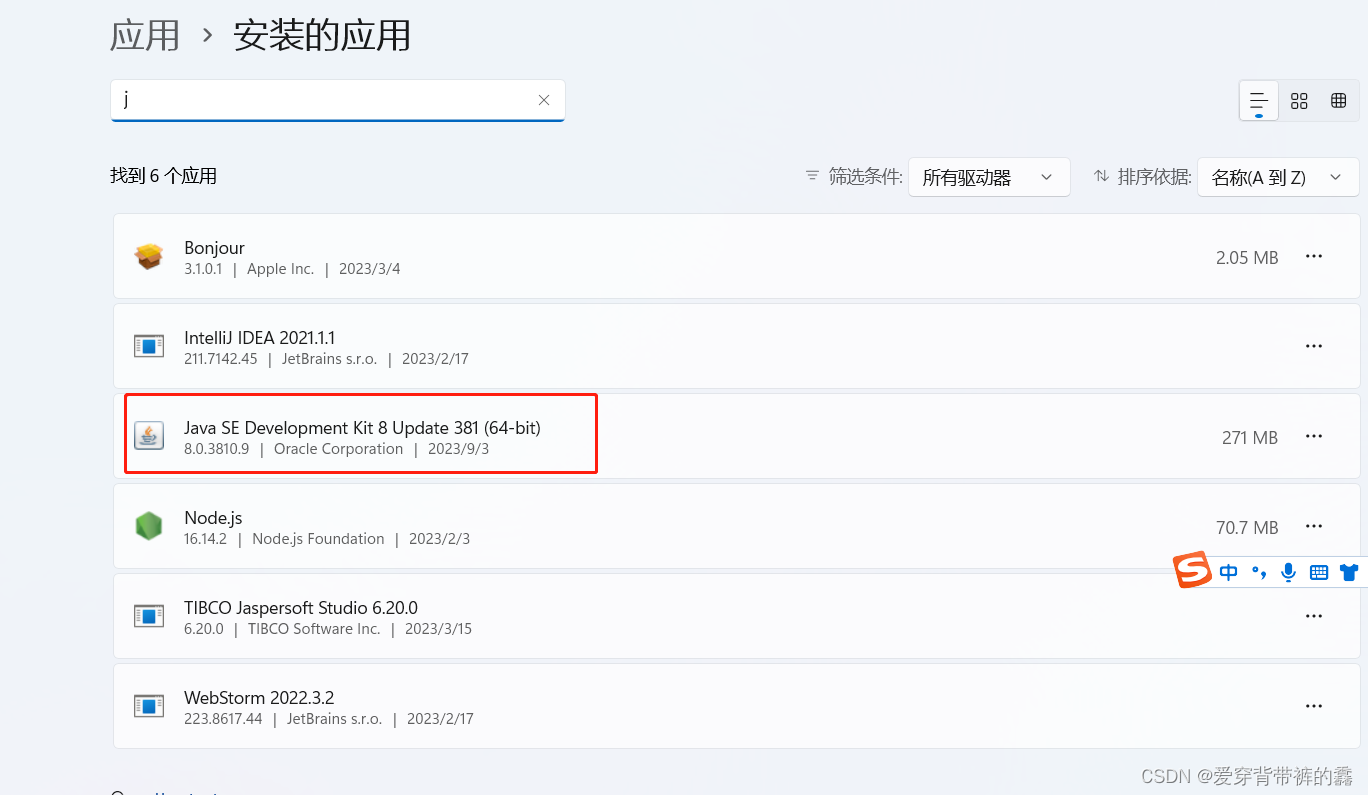The width and height of the screenshot is (1368, 795).
Task: Click the Java SE Development Kit icon
Action: pyautogui.click(x=149, y=436)
